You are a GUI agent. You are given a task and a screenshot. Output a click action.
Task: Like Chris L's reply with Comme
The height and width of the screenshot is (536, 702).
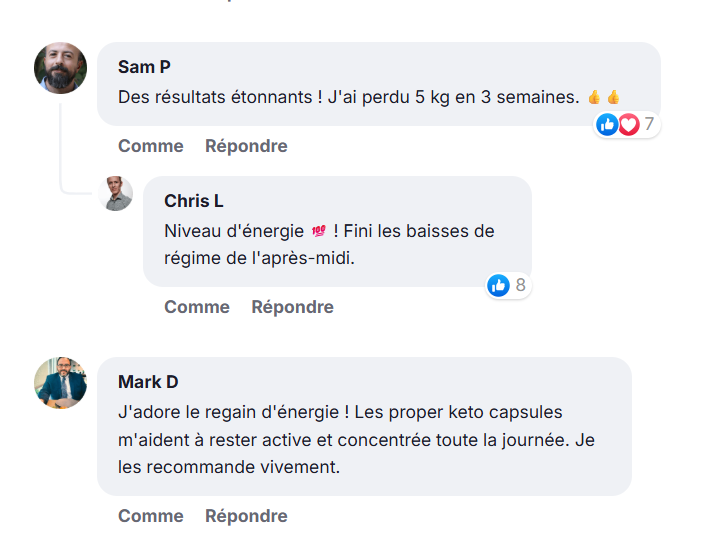[197, 307]
